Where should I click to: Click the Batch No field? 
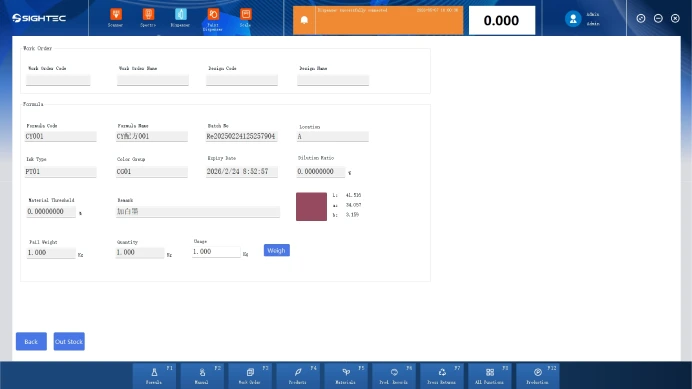(241, 136)
